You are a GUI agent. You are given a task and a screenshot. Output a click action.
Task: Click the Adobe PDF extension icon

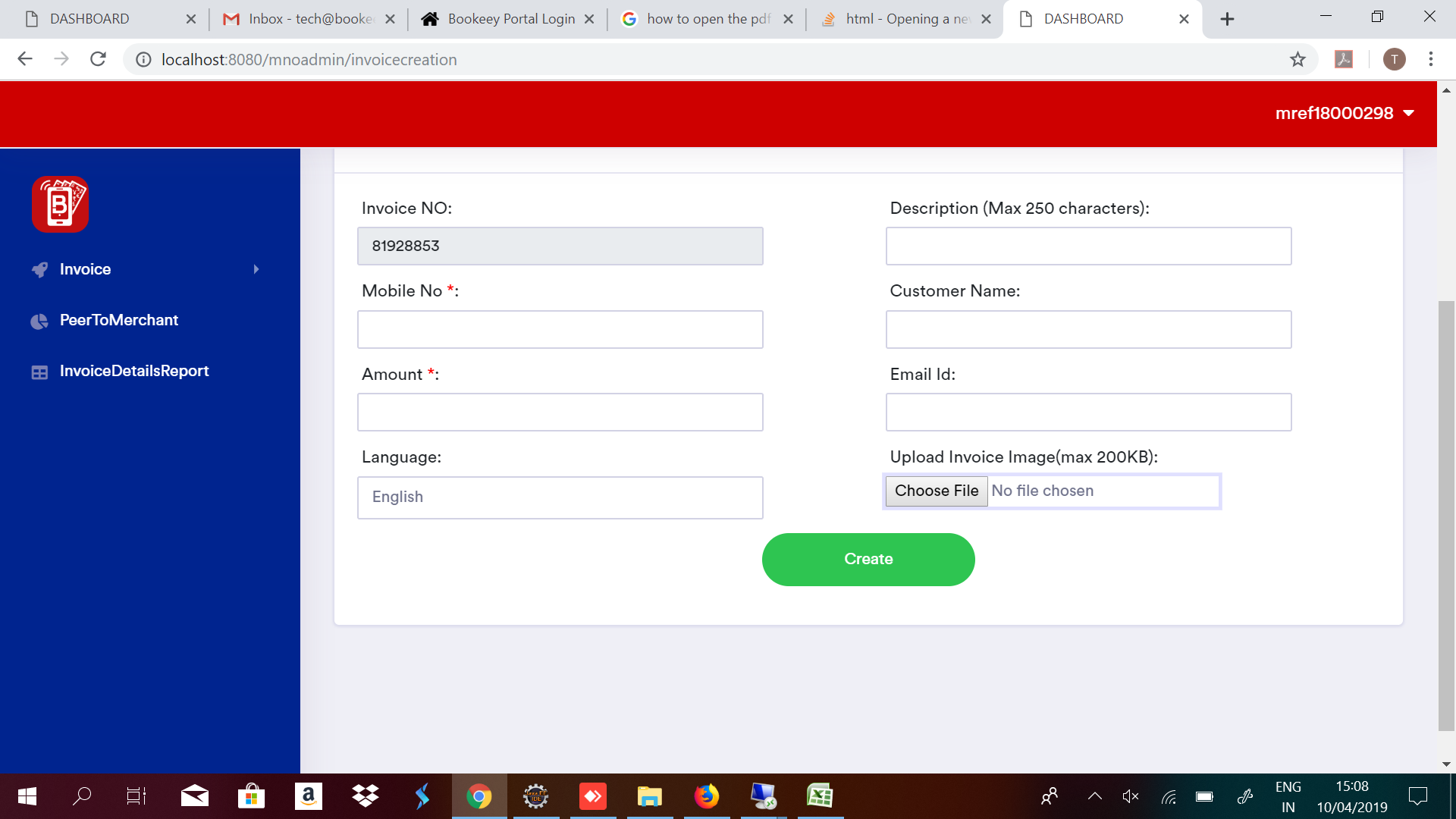[1344, 59]
